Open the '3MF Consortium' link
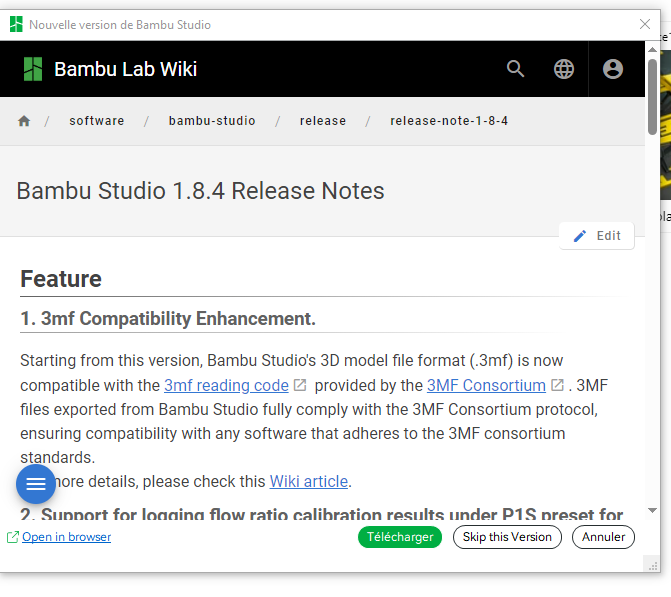The height and width of the screenshot is (597, 671). 486,385
